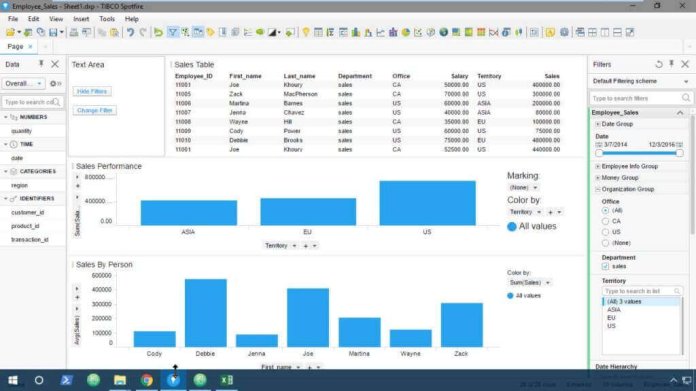696x391 pixels.
Task: Insert a Heat Map visualization
Action: [481, 32]
